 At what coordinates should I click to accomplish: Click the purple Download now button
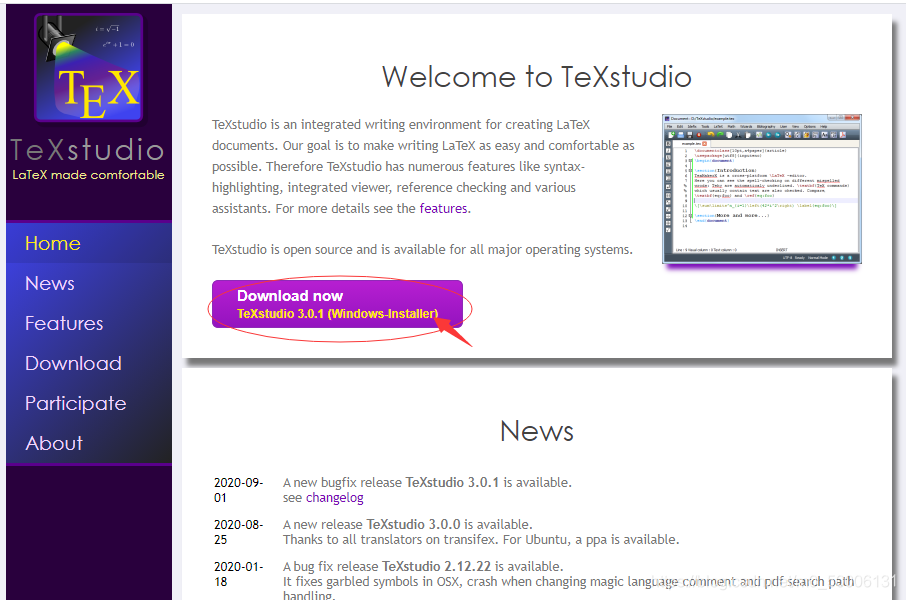(337, 304)
